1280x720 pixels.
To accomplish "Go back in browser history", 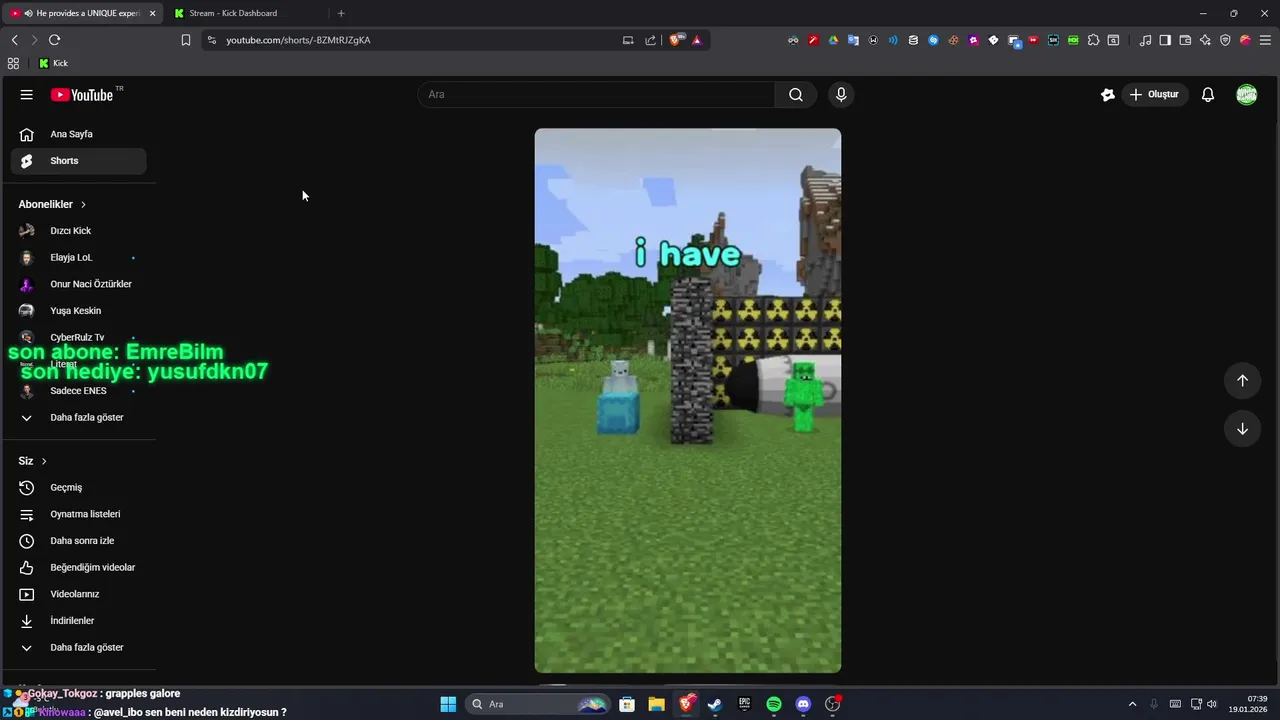I will coord(14,40).
